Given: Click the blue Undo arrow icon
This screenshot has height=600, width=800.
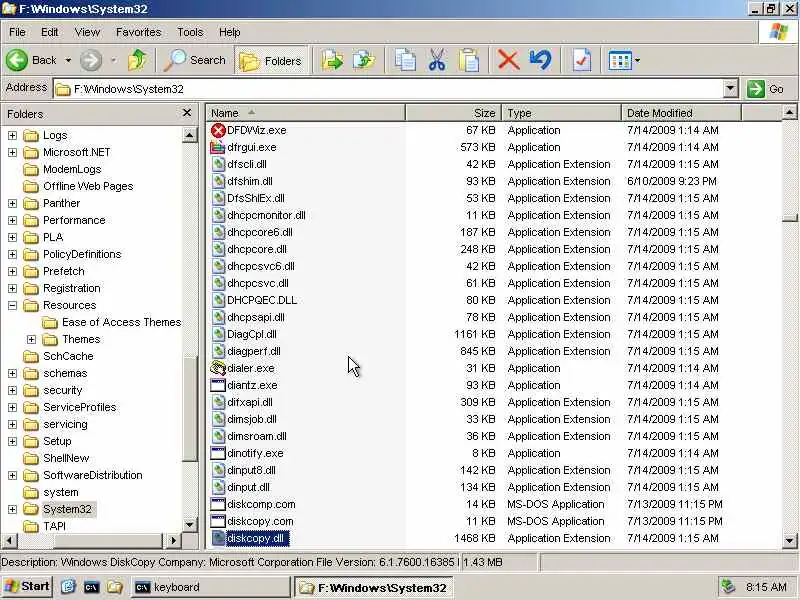Looking at the screenshot, I should pyautogui.click(x=540, y=60).
